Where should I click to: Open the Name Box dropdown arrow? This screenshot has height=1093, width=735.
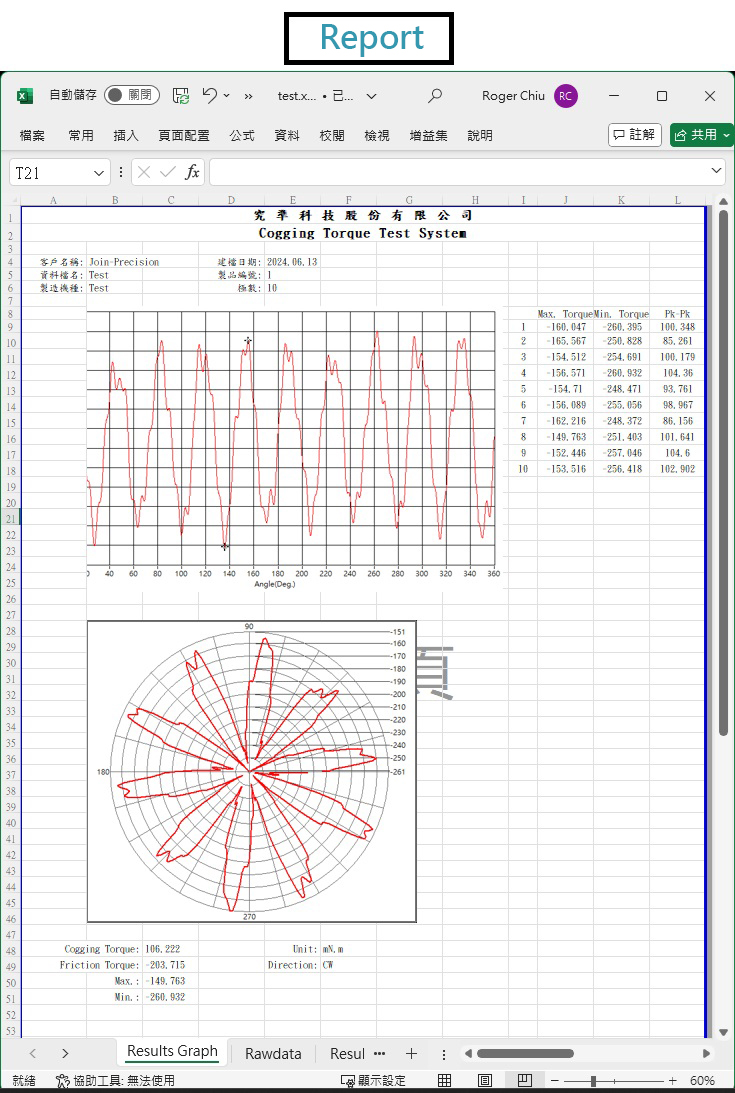click(99, 173)
